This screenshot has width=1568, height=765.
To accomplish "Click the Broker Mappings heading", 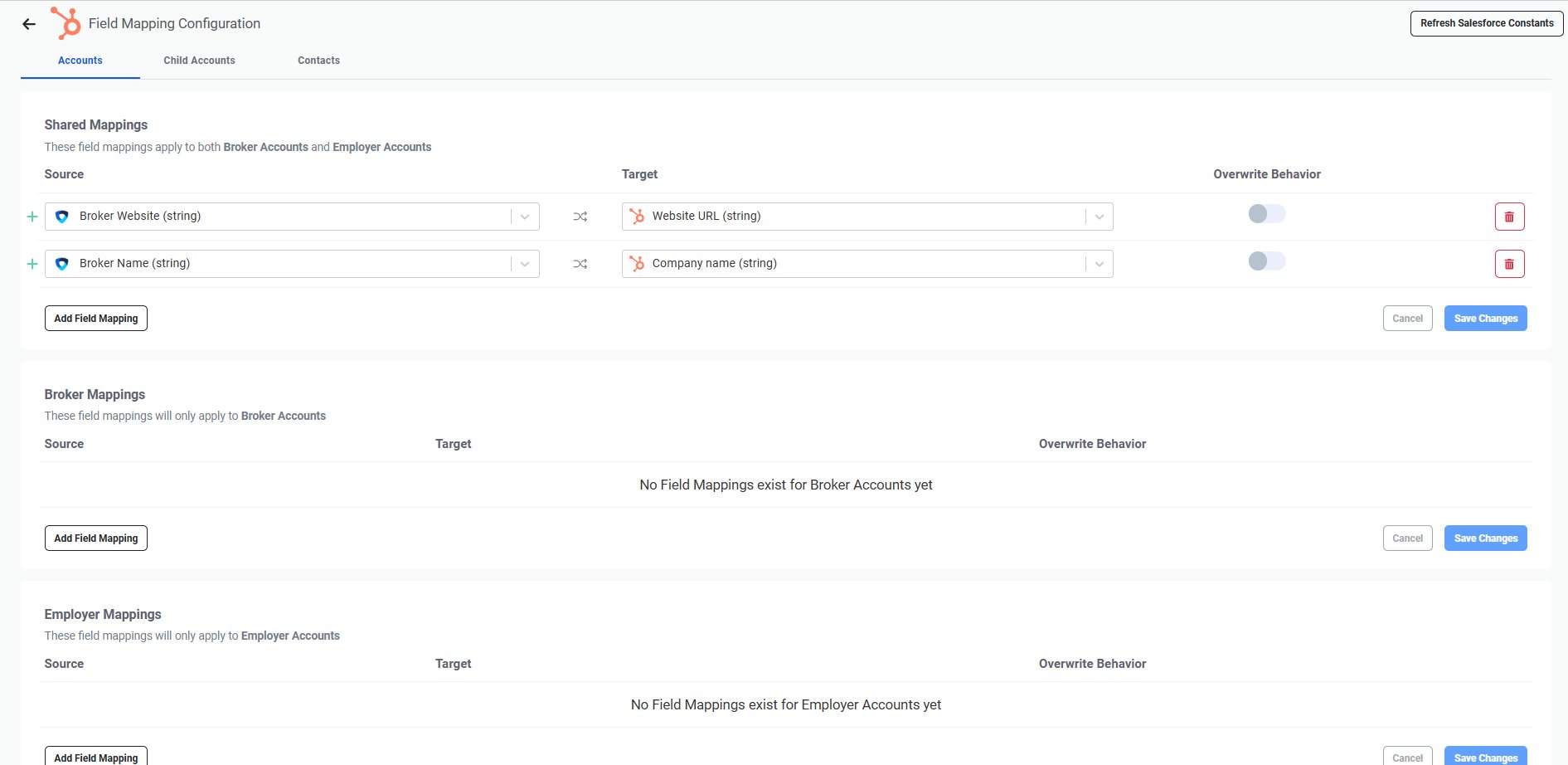I will tap(95, 394).
